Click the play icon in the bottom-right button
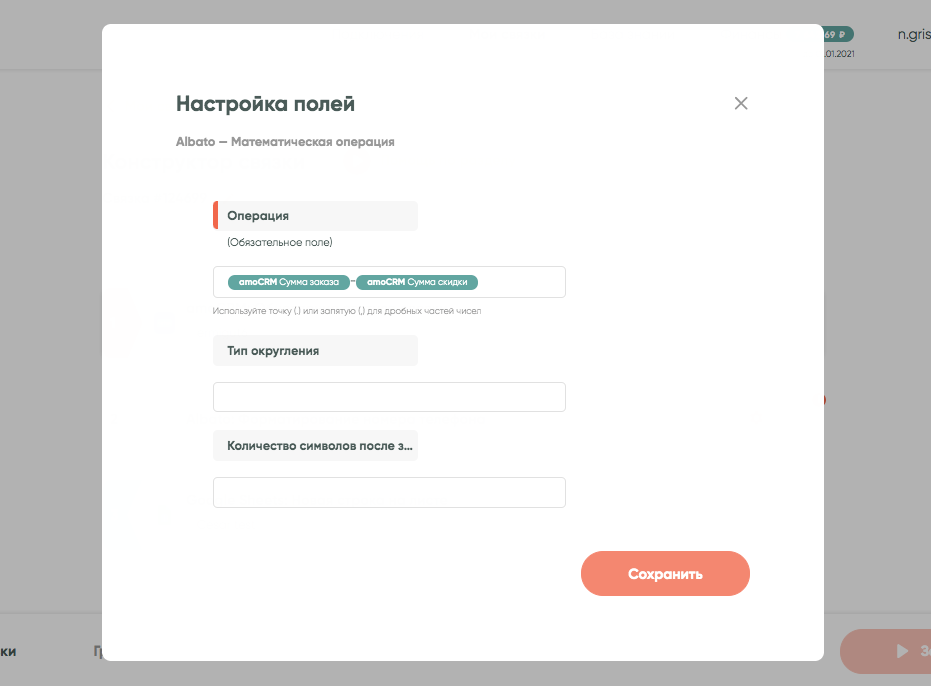Viewport: 931px width, 686px height. click(903, 651)
